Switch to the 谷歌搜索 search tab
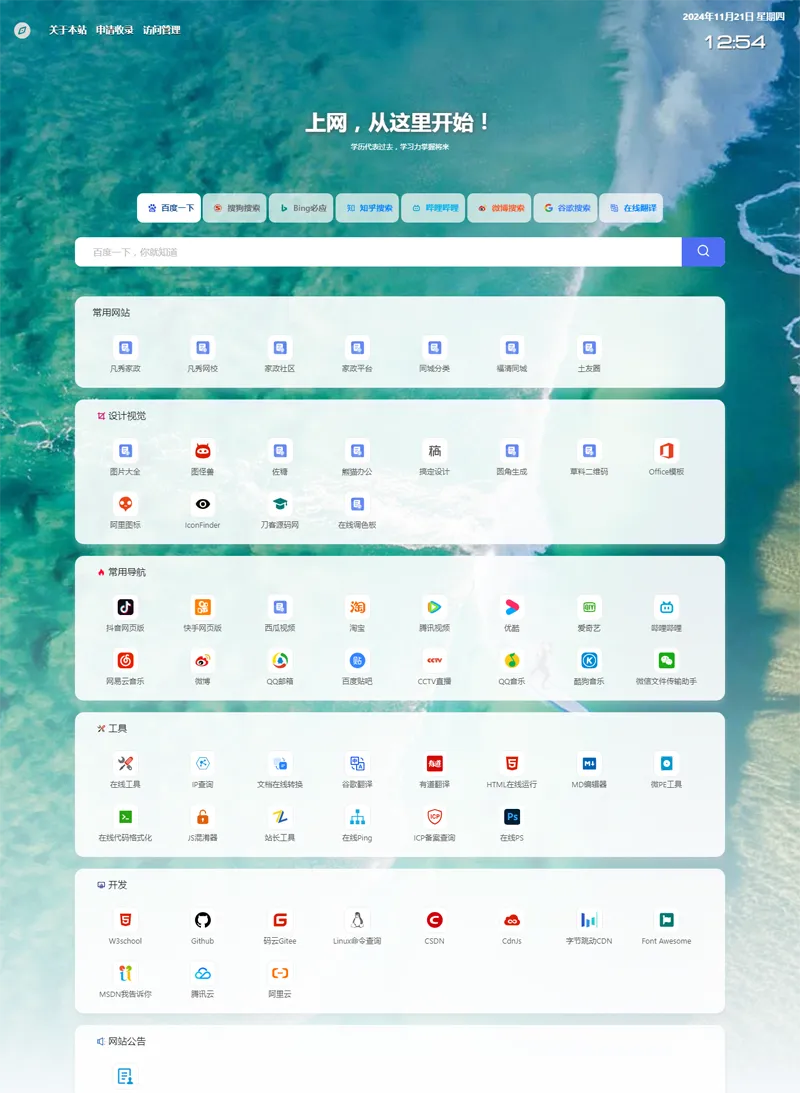800x1093 pixels. [x=565, y=208]
